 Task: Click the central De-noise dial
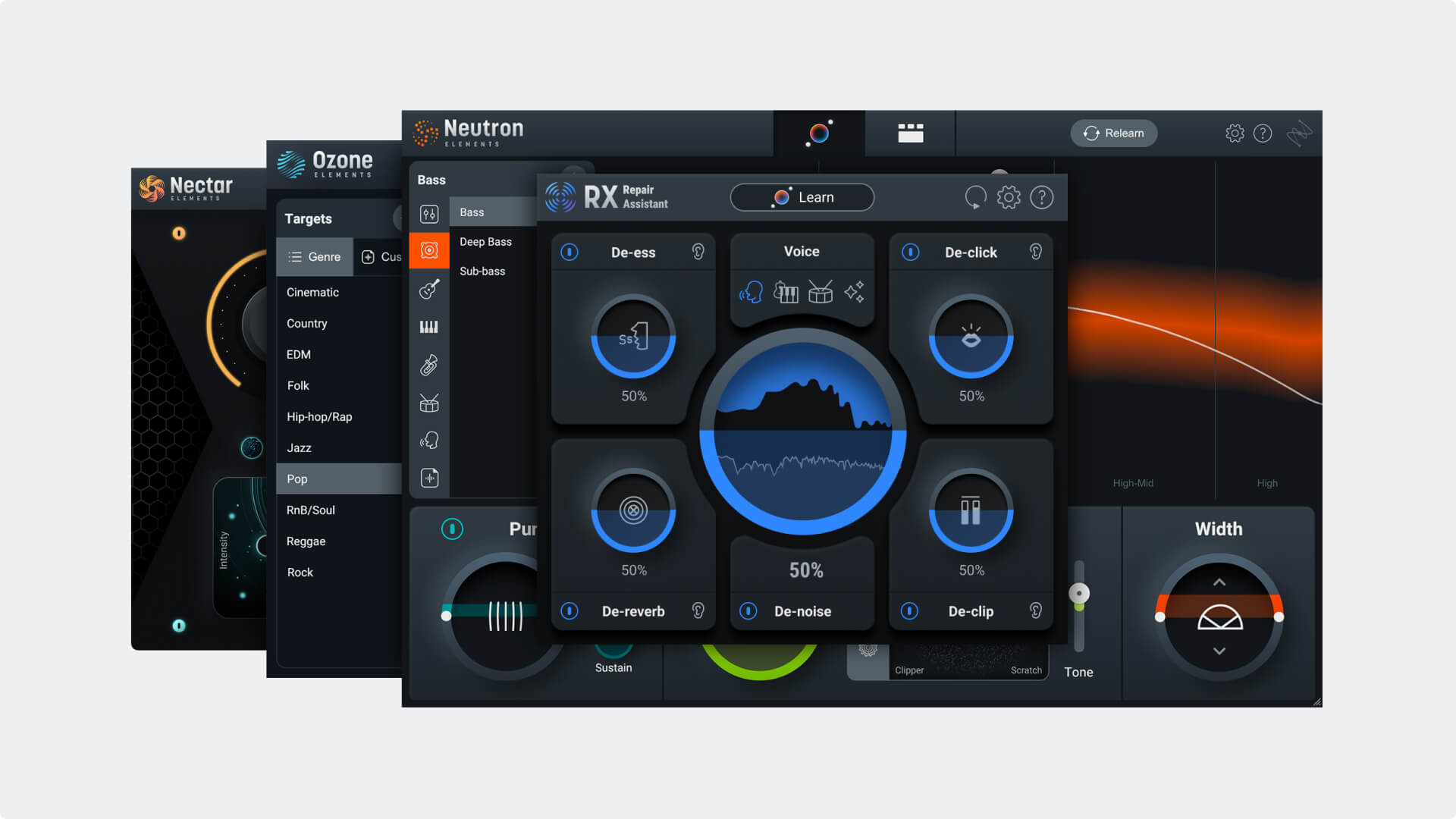[x=802, y=431]
